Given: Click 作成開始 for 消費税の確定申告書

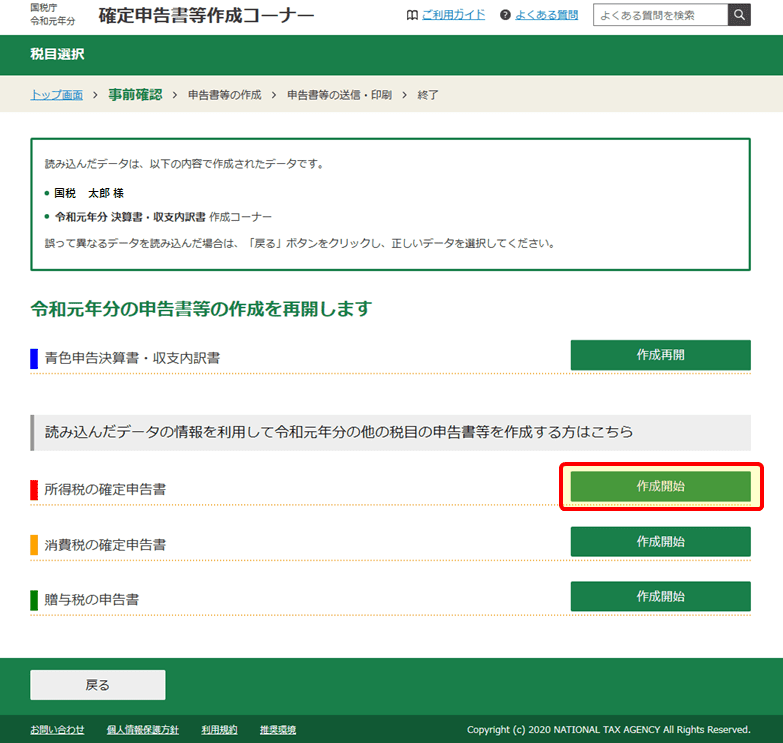Looking at the screenshot, I should [661, 542].
